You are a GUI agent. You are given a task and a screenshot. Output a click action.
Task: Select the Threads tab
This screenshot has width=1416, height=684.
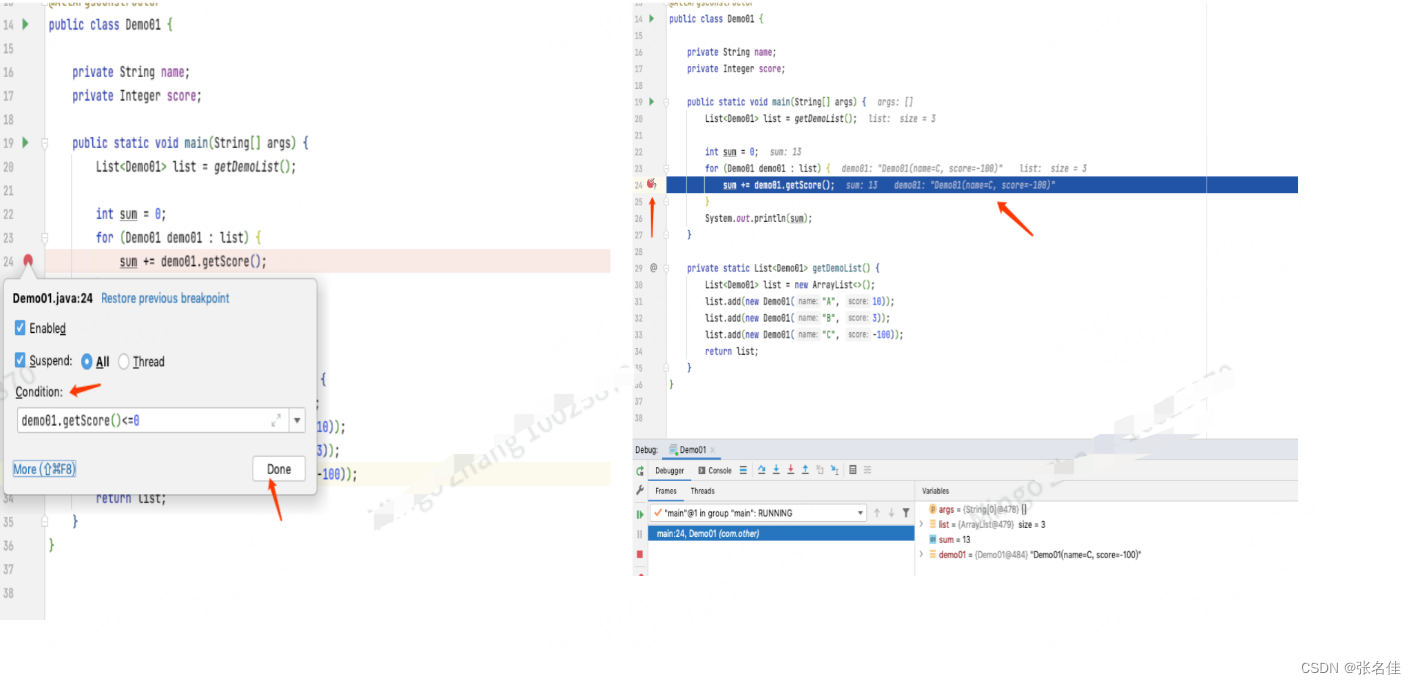point(703,491)
